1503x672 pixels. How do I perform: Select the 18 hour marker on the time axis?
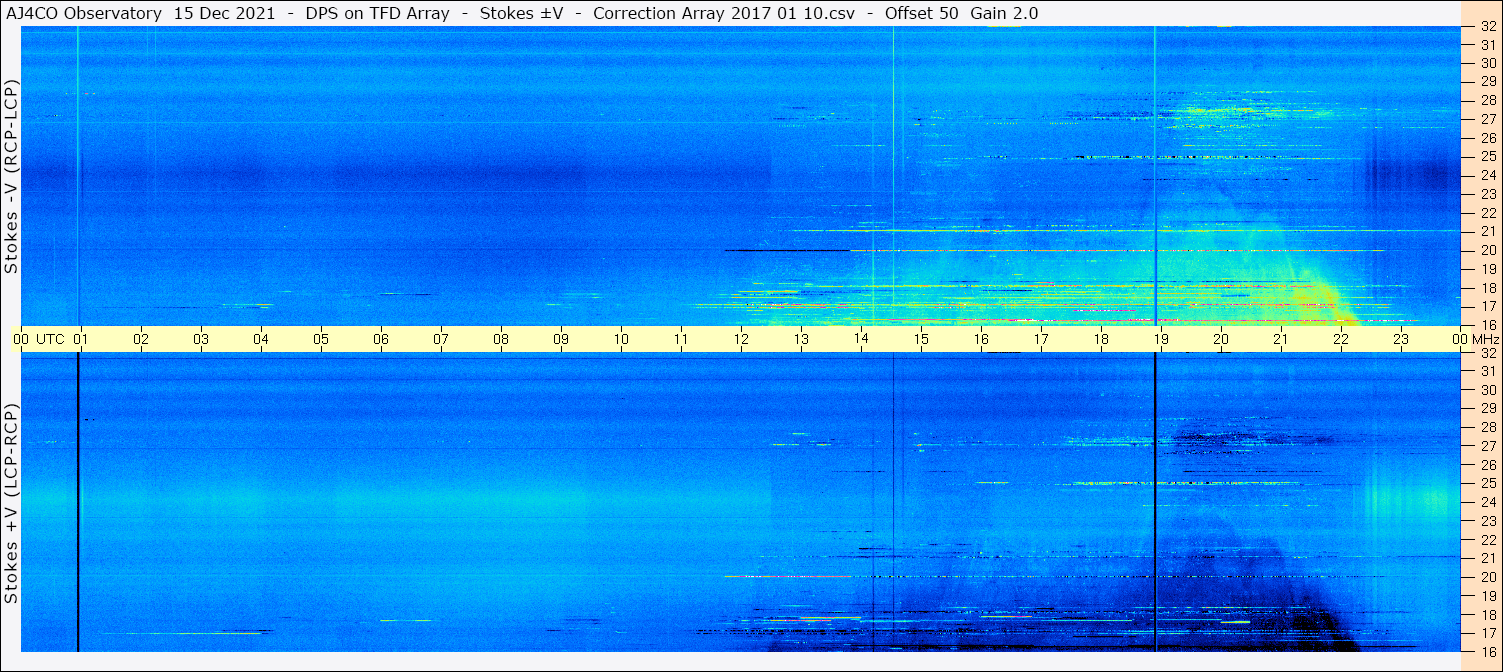(1101, 339)
